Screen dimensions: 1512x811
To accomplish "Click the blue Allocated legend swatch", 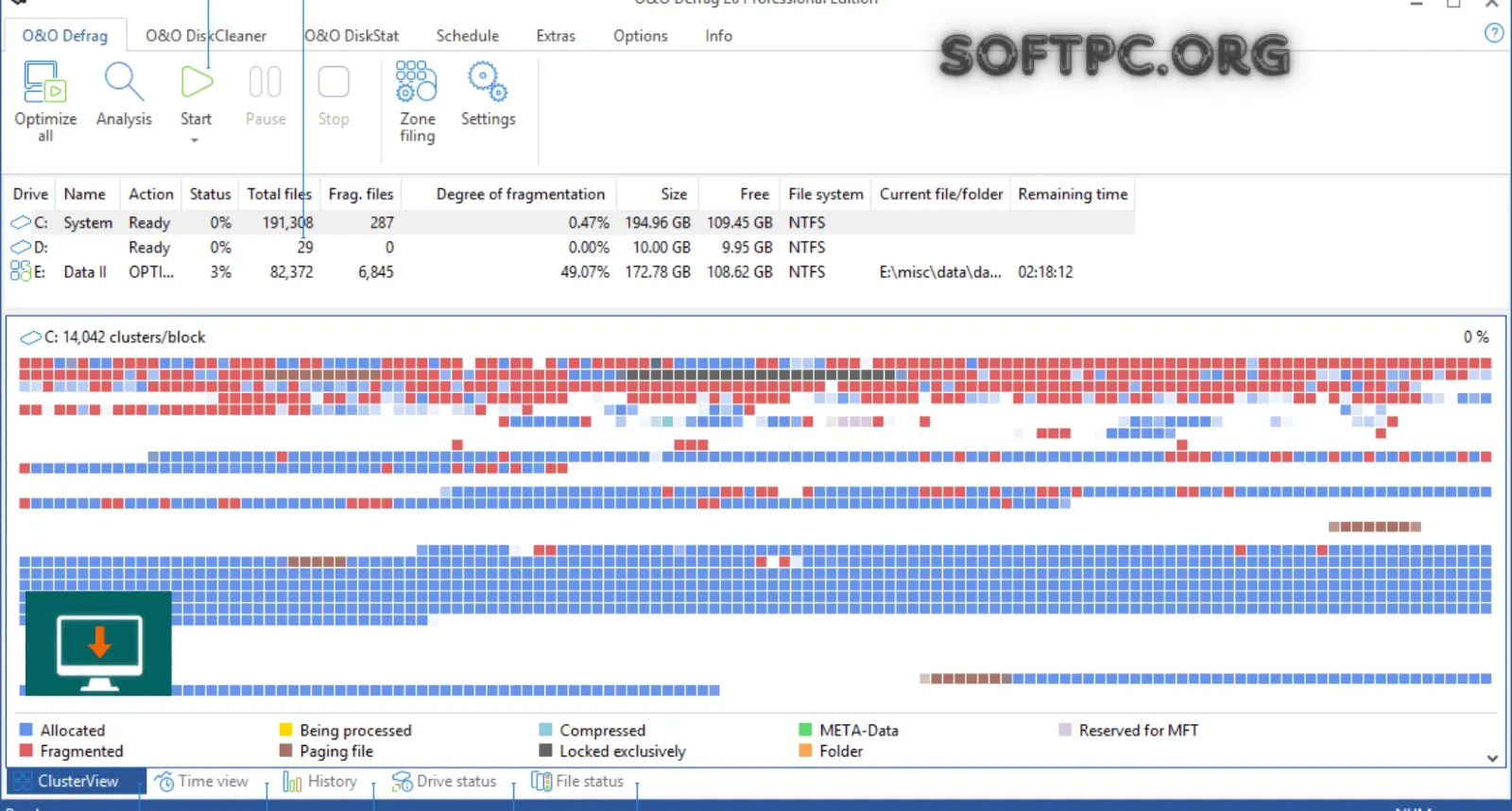I will click(x=26, y=730).
